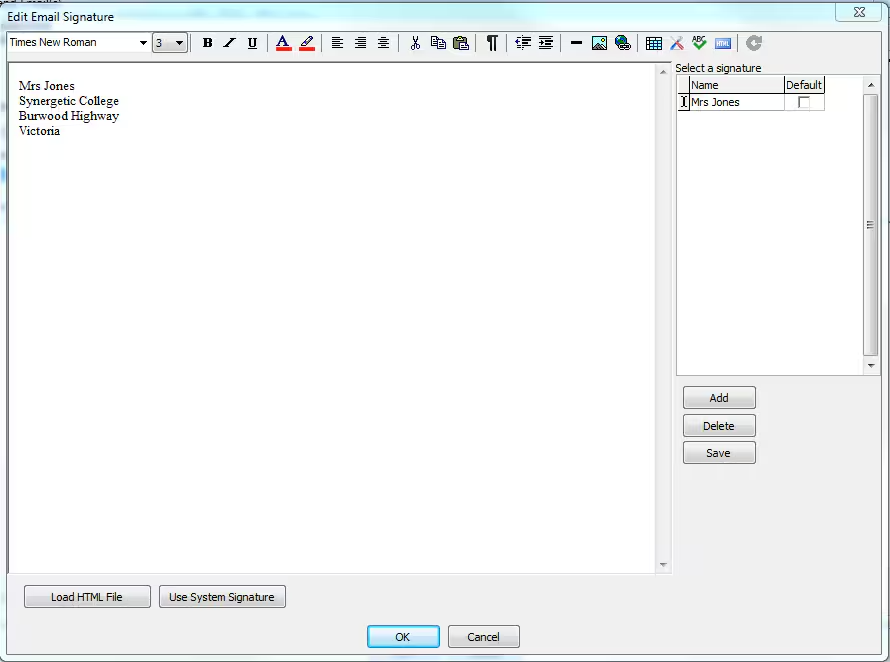Click the editor scroll-up arrow
890x662 pixels.
663,72
